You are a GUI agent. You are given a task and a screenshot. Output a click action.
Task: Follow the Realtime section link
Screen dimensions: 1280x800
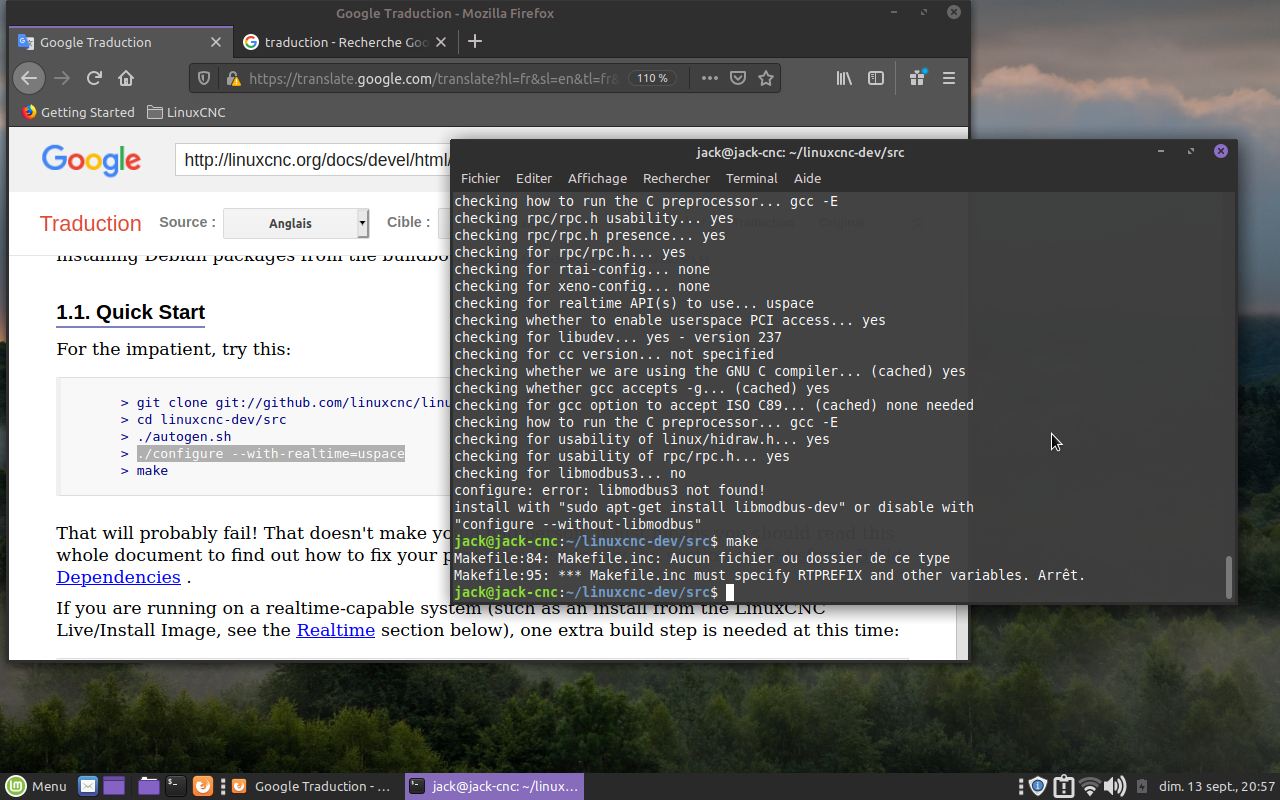[335, 630]
